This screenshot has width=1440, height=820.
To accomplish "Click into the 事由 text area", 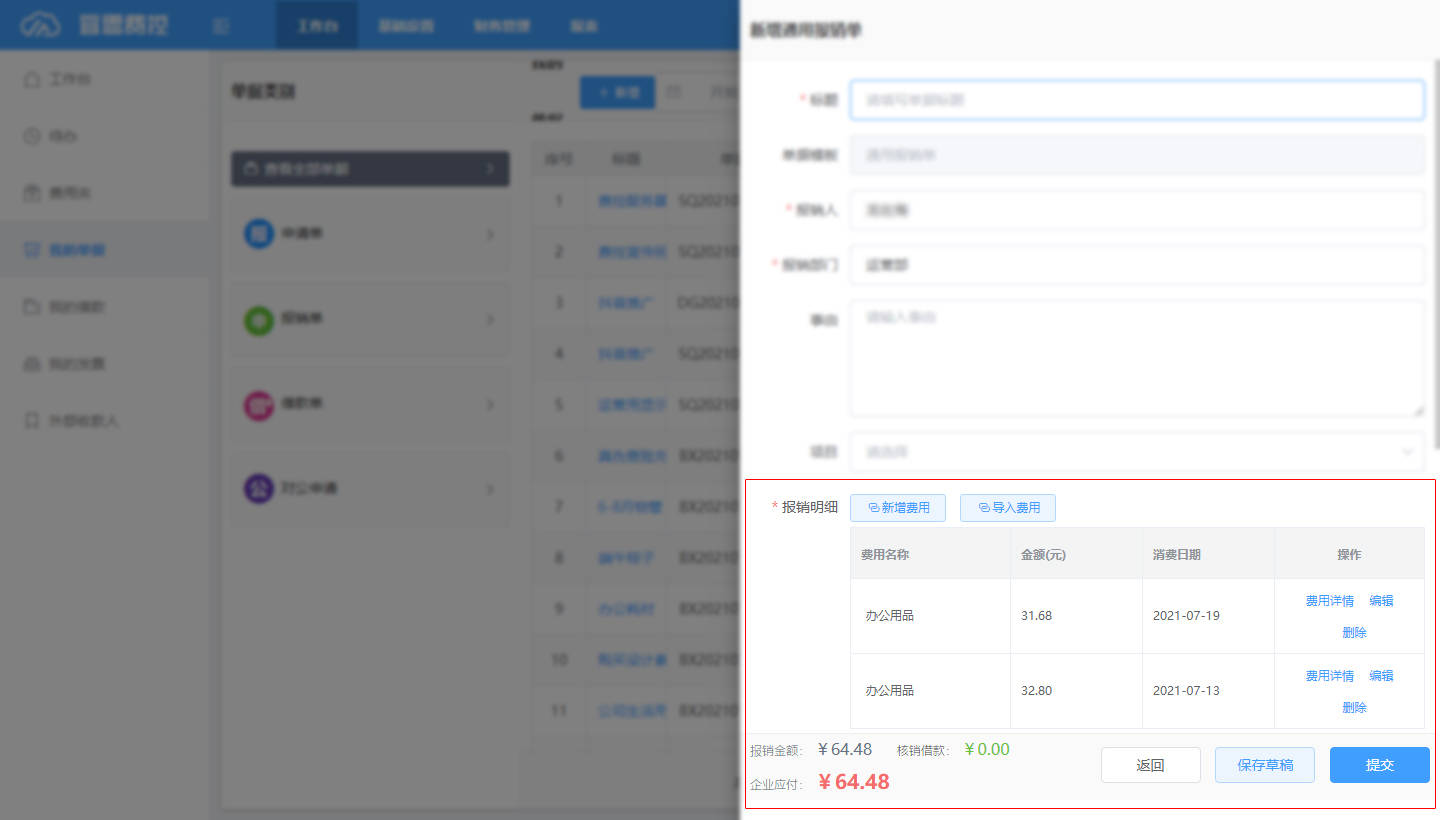I will pos(1137,358).
